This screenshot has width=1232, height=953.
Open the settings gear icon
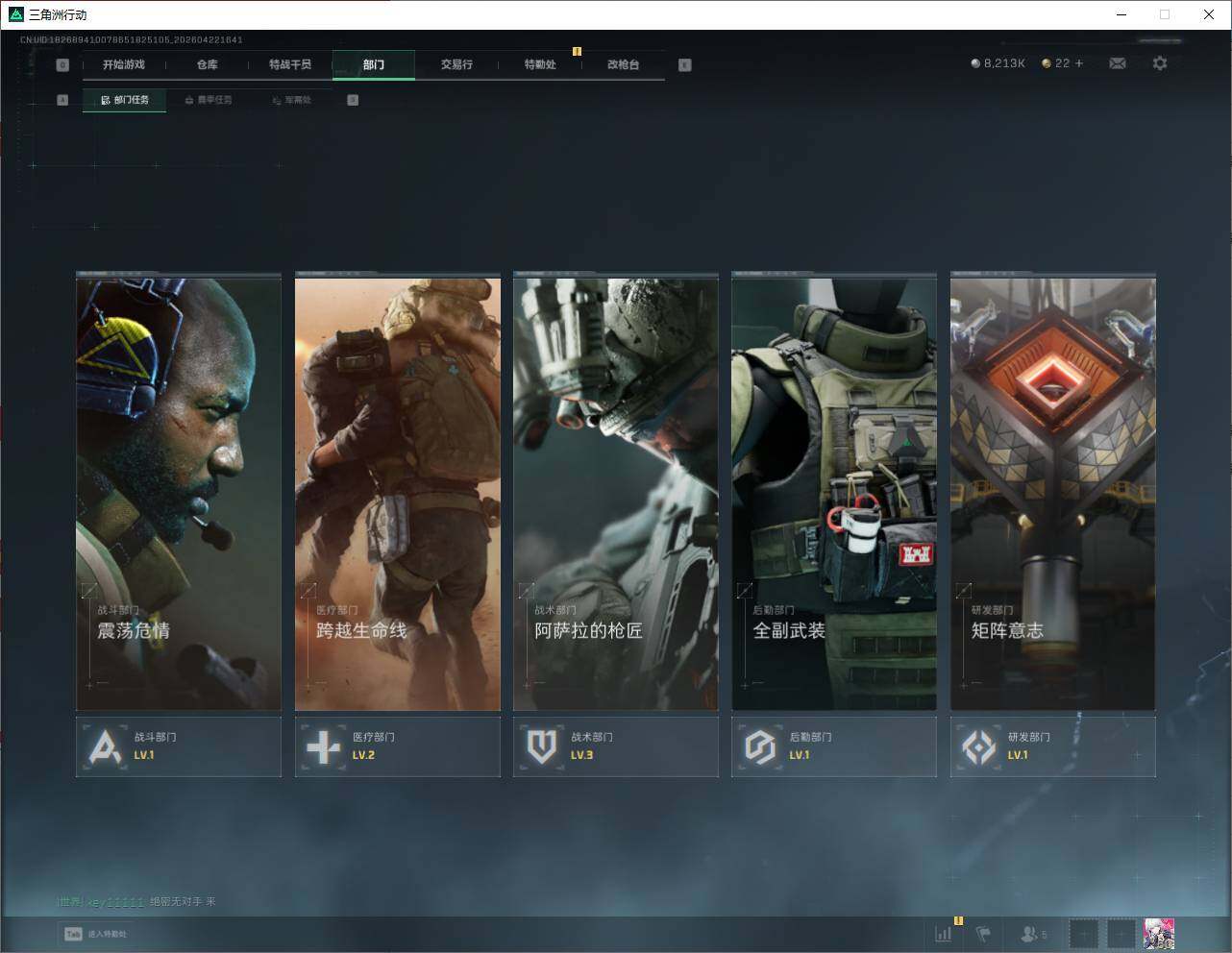[x=1160, y=63]
